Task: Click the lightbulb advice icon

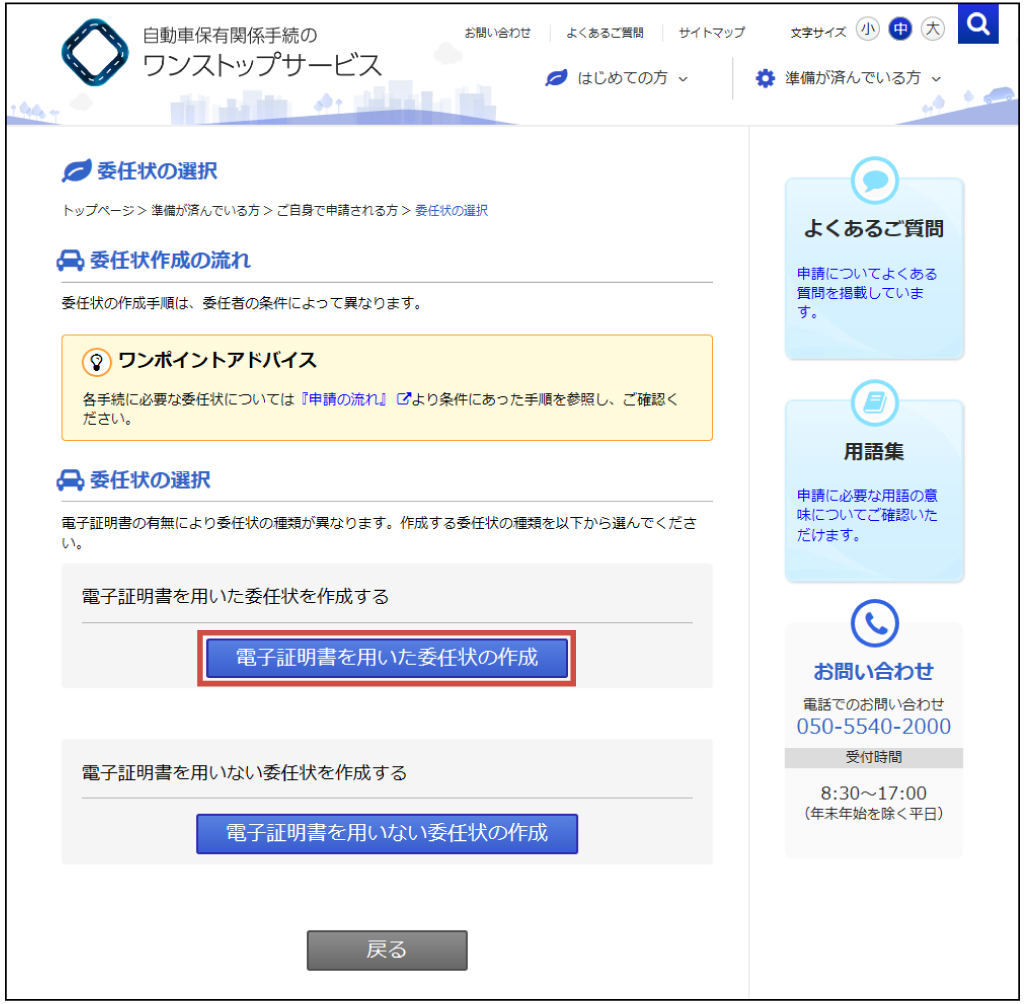Action: pyautogui.click(x=96, y=361)
